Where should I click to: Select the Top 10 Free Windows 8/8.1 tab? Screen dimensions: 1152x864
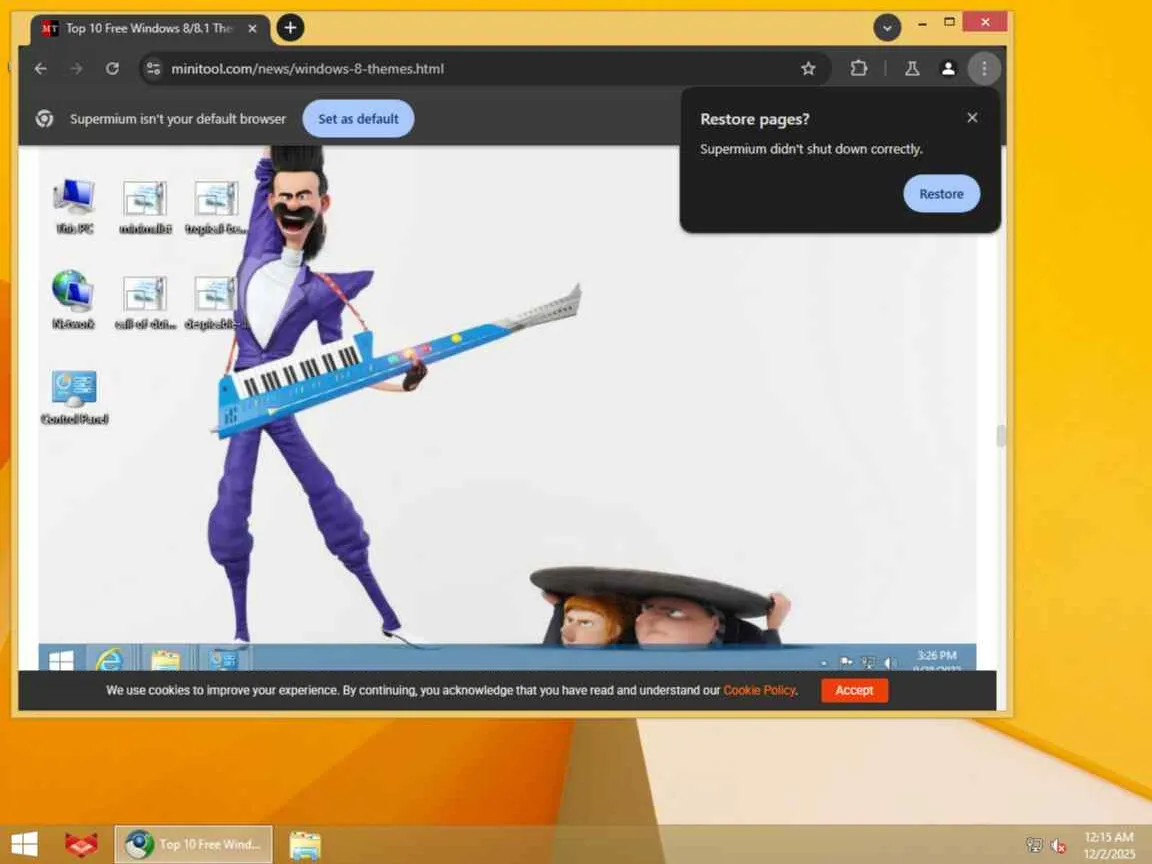point(151,29)
